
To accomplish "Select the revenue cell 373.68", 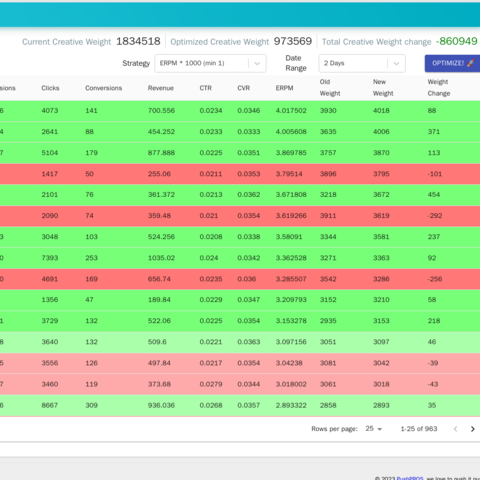I will [x=159, y=384].
